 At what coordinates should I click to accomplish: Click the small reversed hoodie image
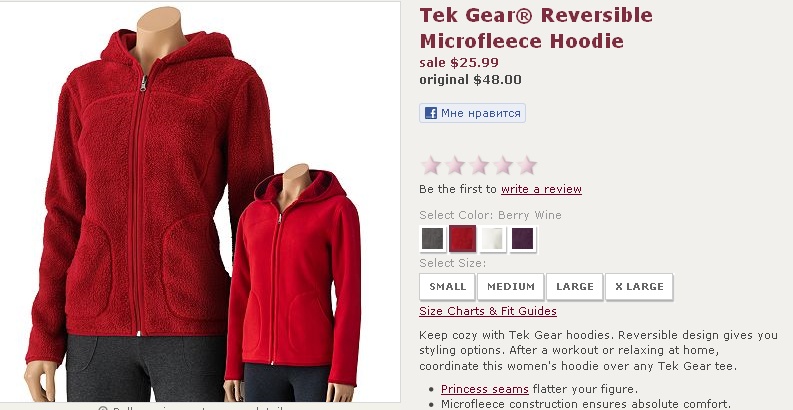click(x=293, y=282)
